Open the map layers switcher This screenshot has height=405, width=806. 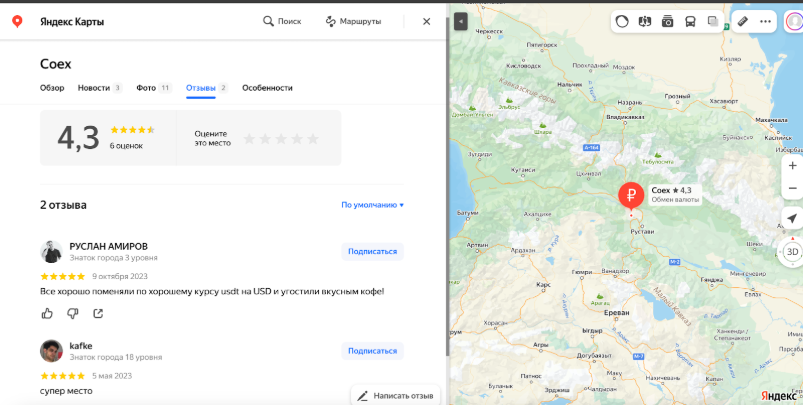coord(713,22)
